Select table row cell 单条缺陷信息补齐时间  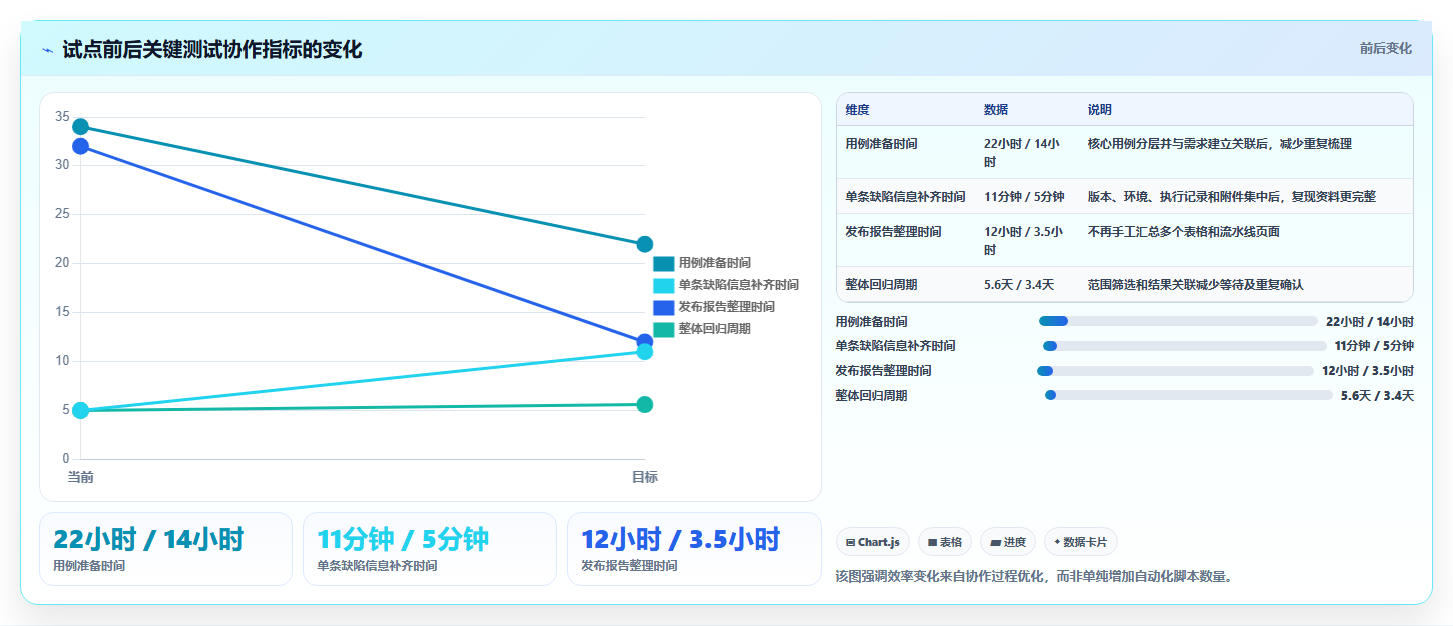tap(905, 197)
